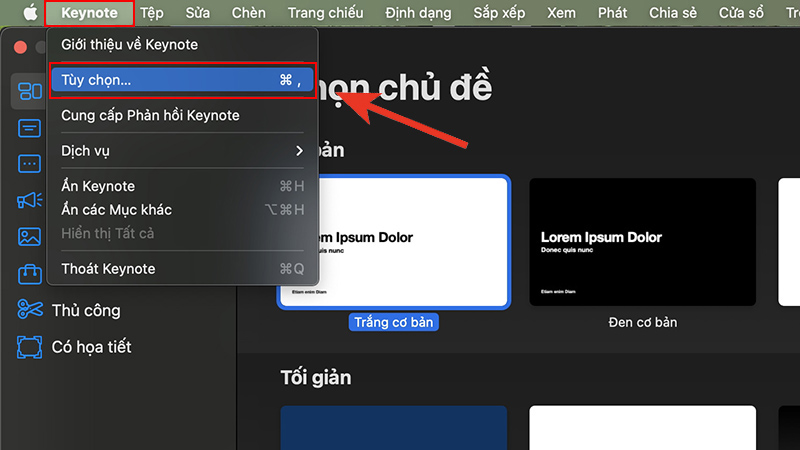Open the Trang chiếu menu
This screenshot has width=800, height=450.
(x=326, y=13)
